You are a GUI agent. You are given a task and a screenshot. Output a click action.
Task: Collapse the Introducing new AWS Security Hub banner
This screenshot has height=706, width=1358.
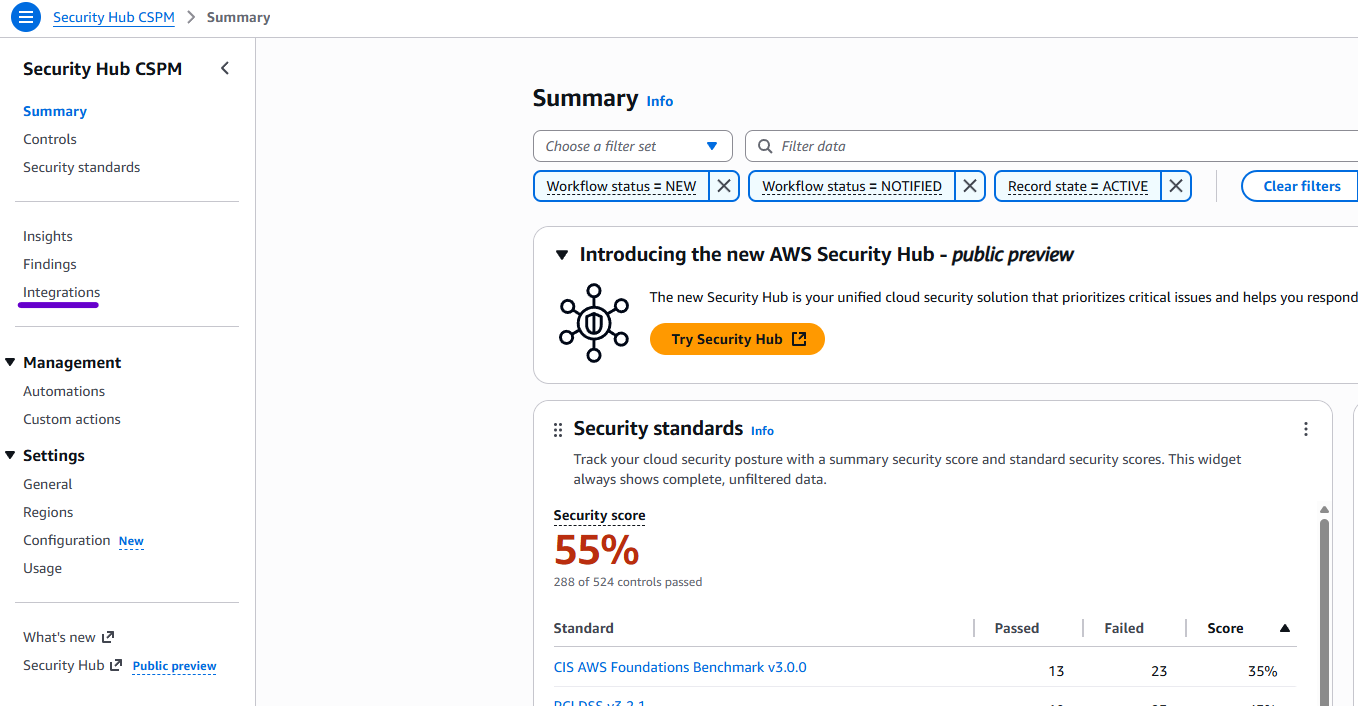[561, 254]
